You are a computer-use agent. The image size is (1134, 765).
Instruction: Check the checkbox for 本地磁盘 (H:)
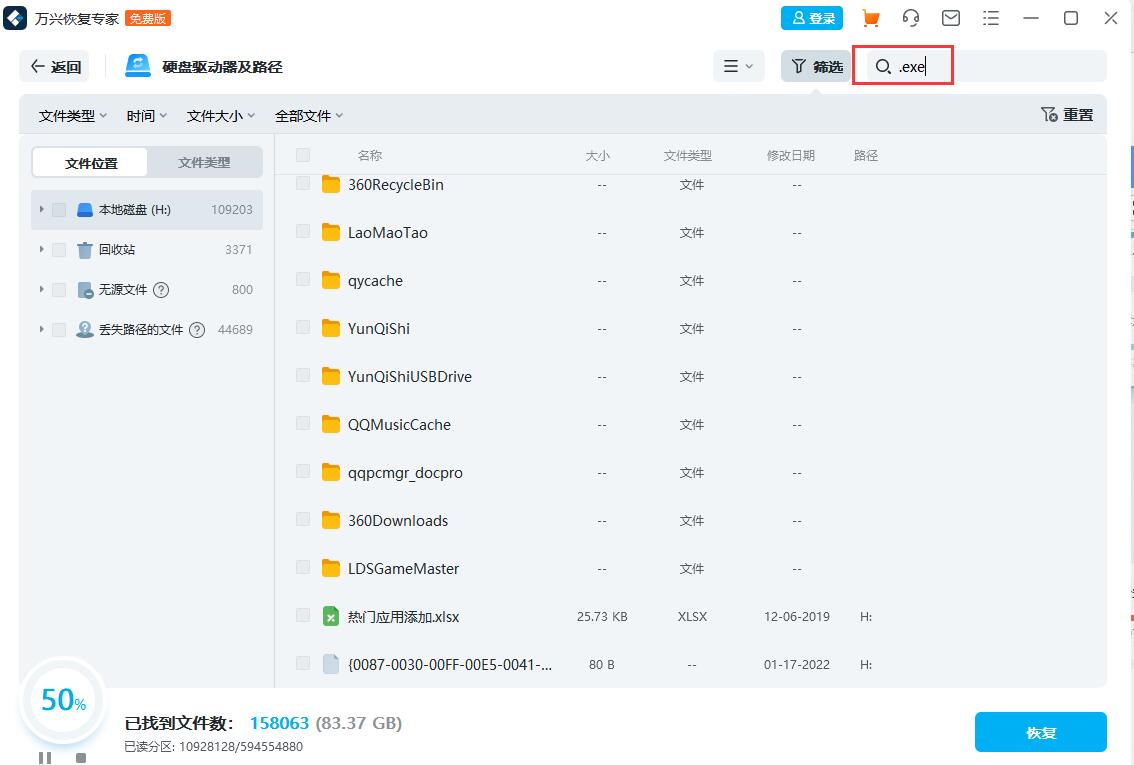click(58, 210)
